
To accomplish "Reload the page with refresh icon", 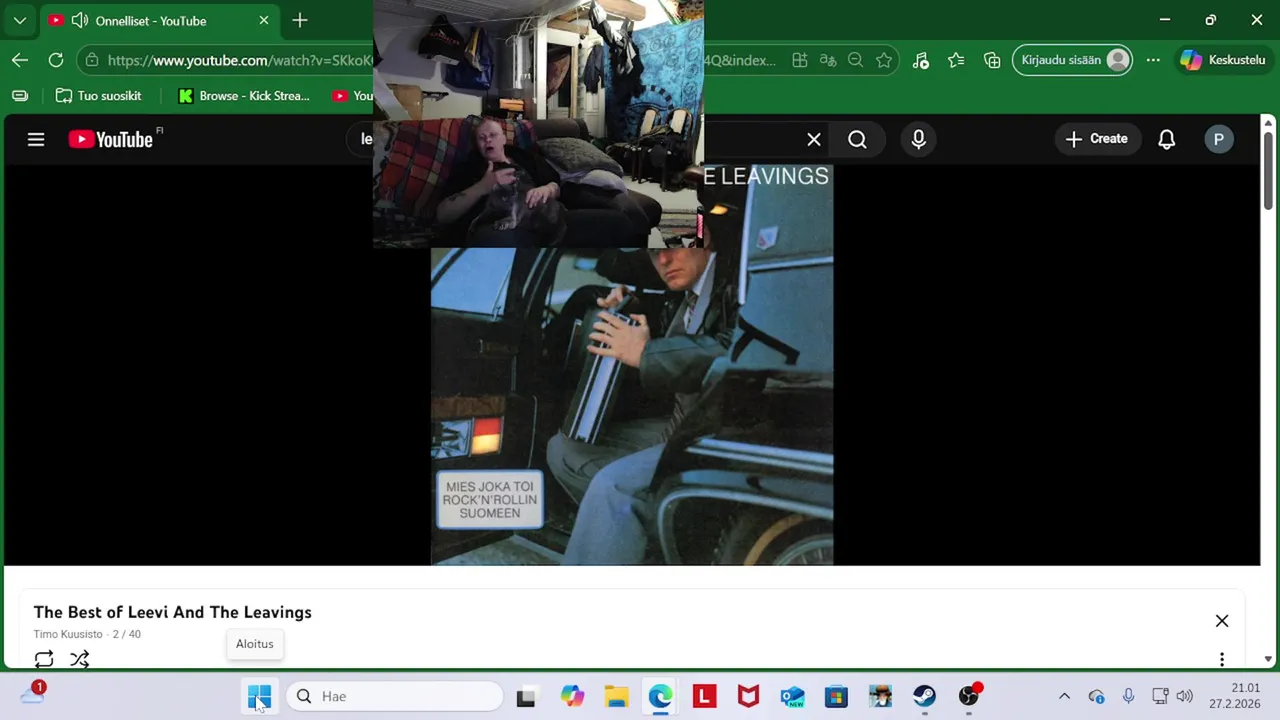I will click(56, 60).
